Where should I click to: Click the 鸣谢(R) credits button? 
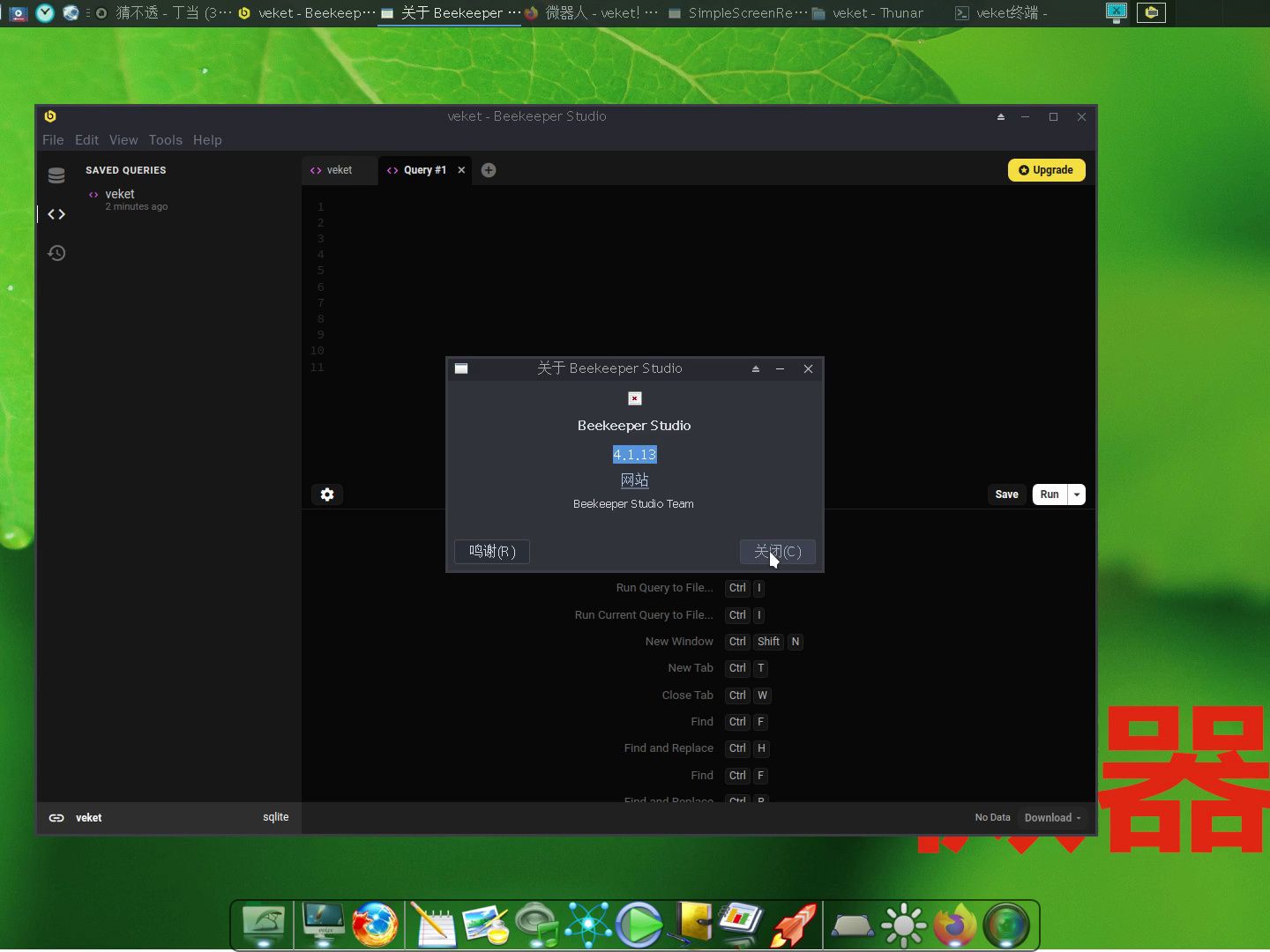492,552
